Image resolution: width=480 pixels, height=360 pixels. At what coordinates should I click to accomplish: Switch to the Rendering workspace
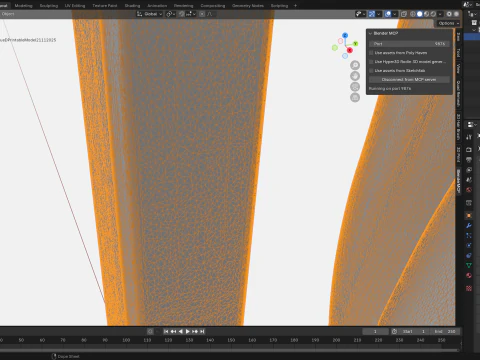click(x=183, y=6)
